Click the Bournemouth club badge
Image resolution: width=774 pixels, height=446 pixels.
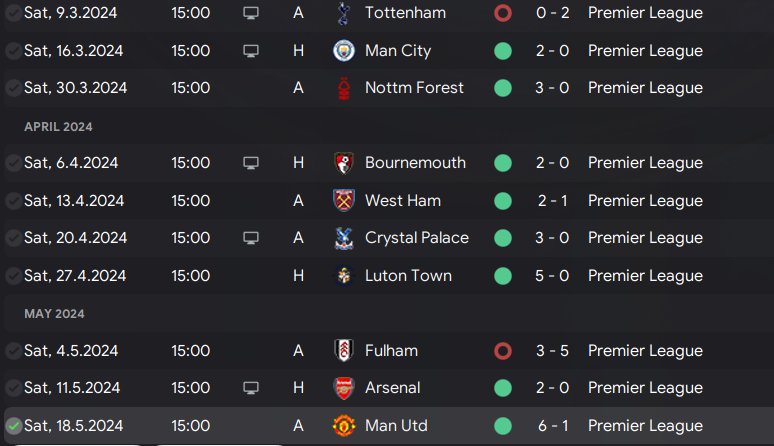[344, 163]
